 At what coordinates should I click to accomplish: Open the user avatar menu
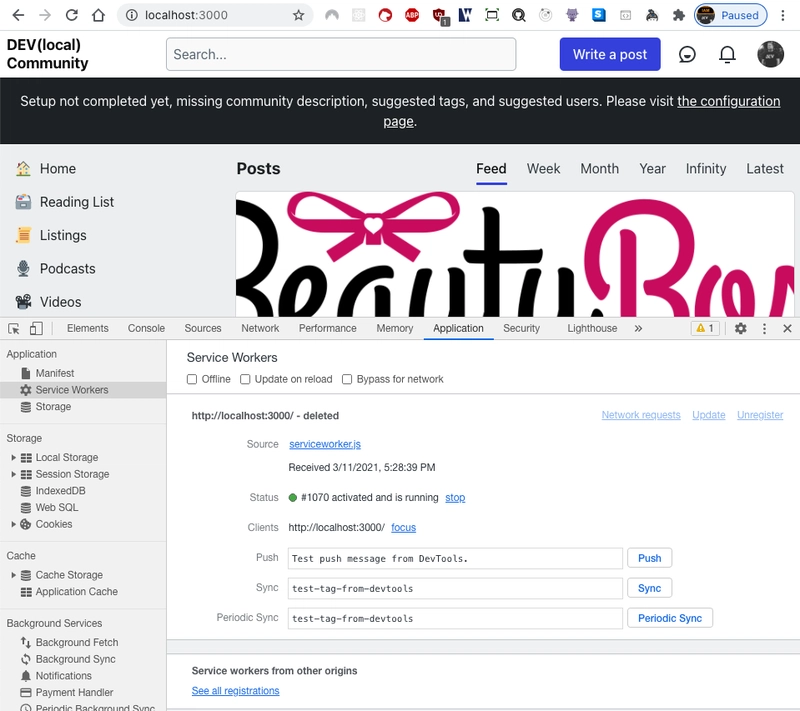(x=770, y=54)
